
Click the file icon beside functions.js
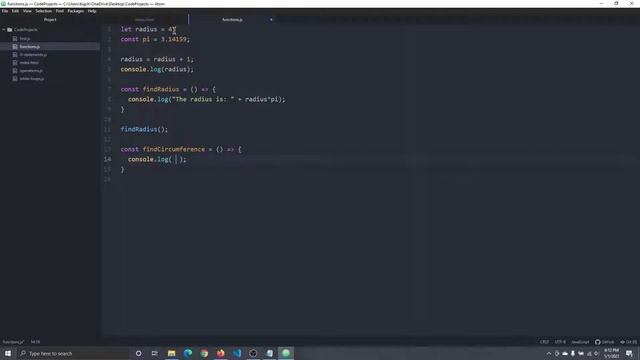[x=15, y=47]
